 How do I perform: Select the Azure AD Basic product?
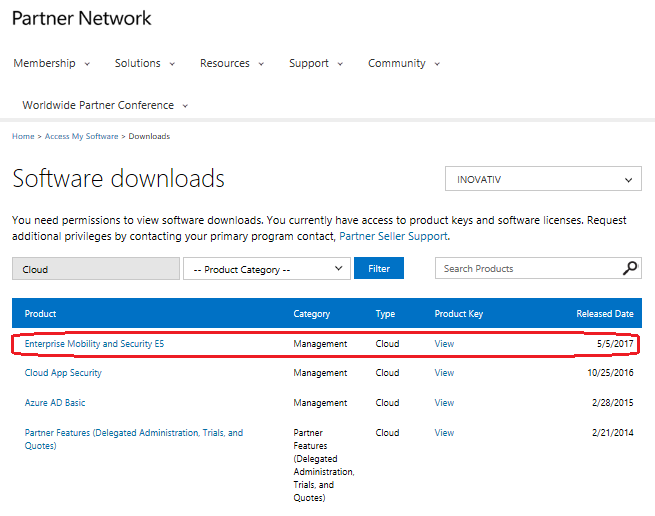(x=55, y=403)
